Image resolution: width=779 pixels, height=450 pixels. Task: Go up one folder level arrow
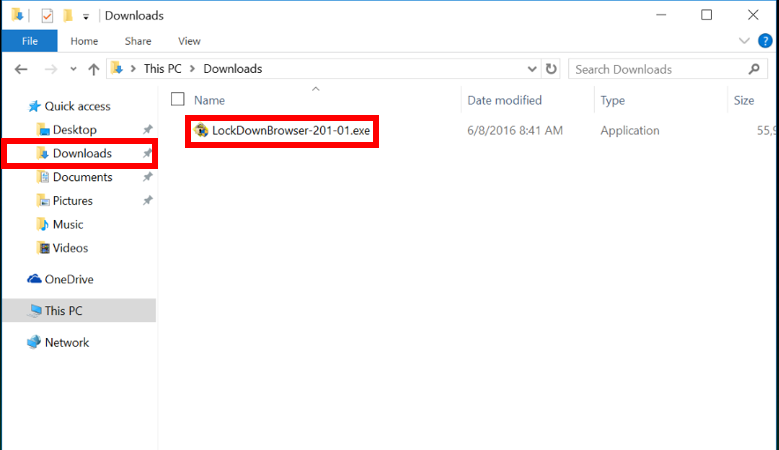click(93, 69)
